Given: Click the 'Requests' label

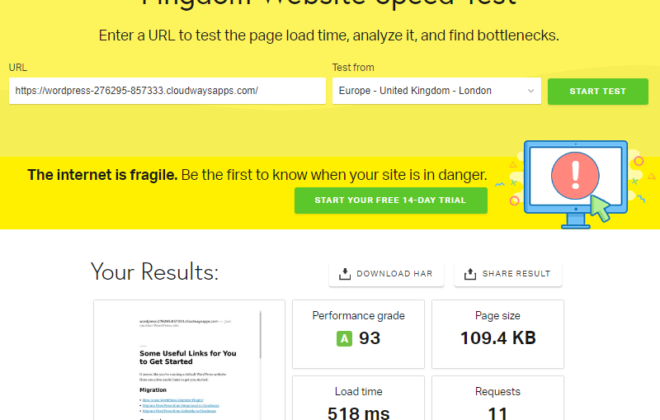Looking at the screenshot, I should [498, 391].
